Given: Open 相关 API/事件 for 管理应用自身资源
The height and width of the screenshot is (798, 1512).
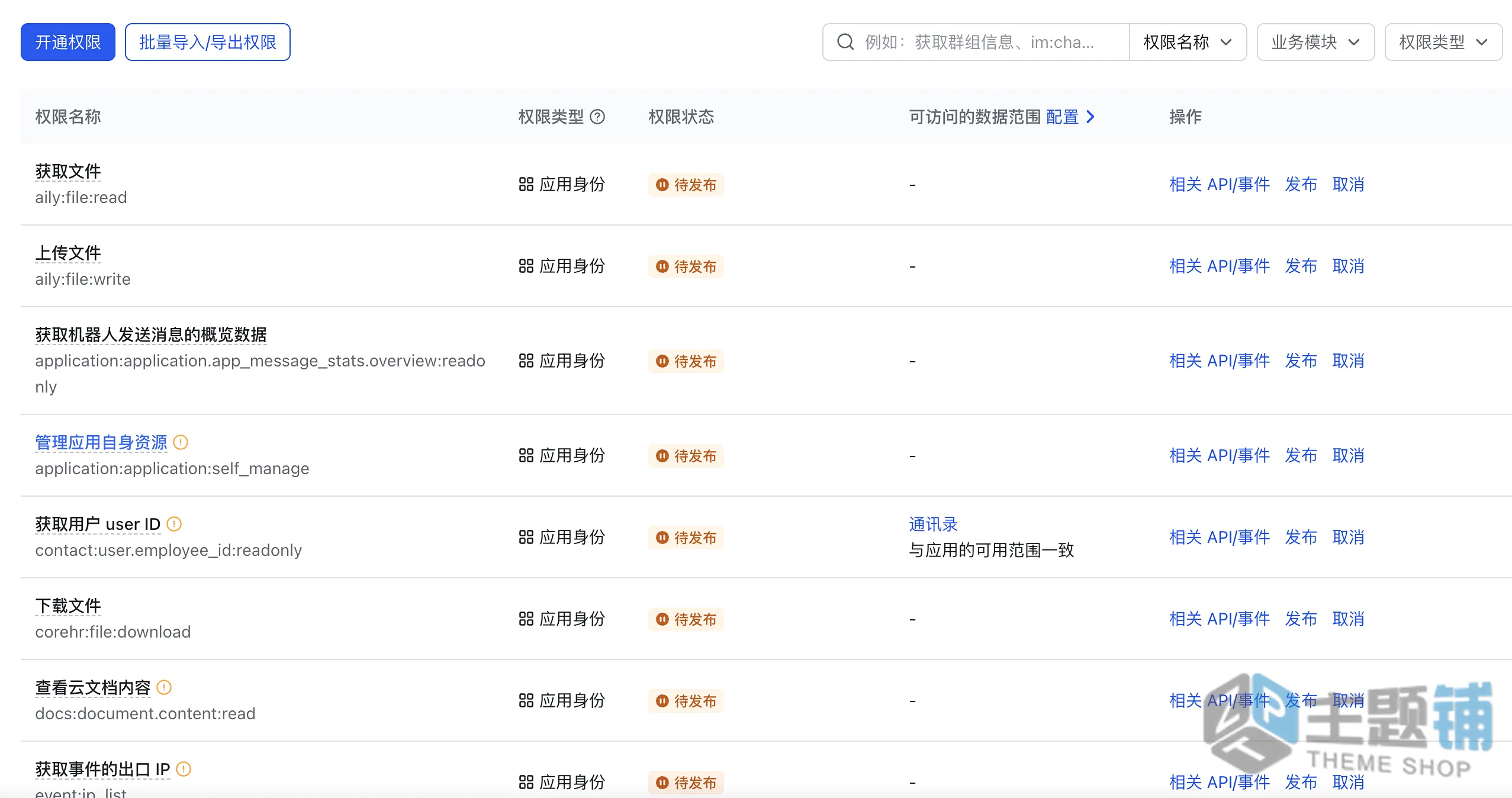Looking at the screenshot, I should [x=1220, y=455].
